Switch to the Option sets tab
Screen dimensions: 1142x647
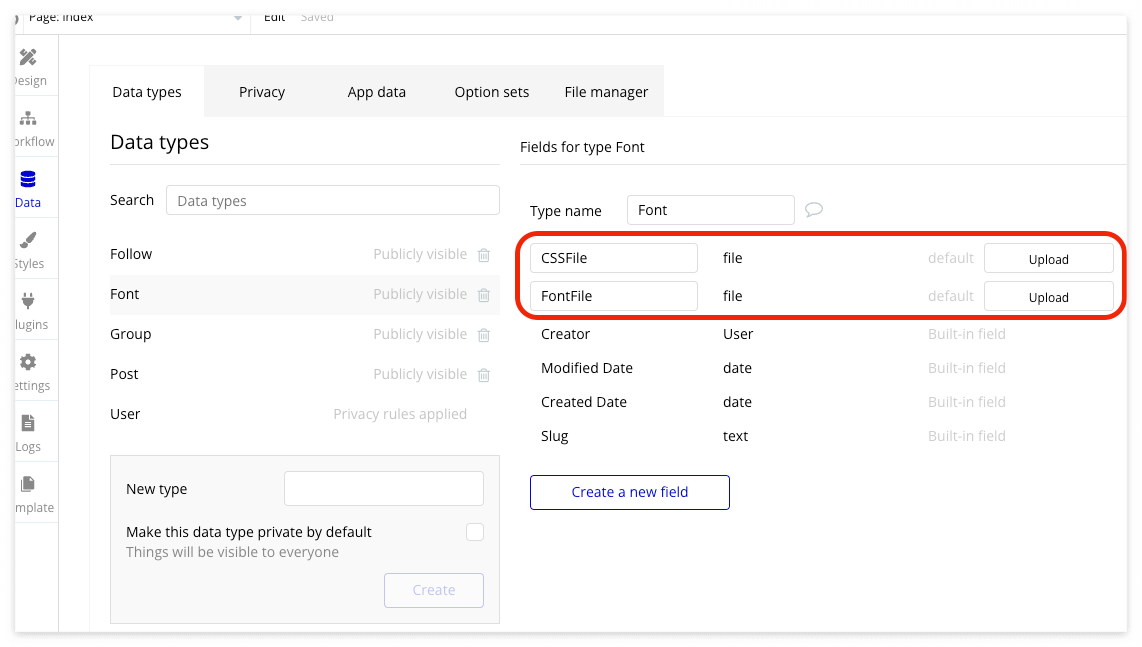[x=491, y=92]
